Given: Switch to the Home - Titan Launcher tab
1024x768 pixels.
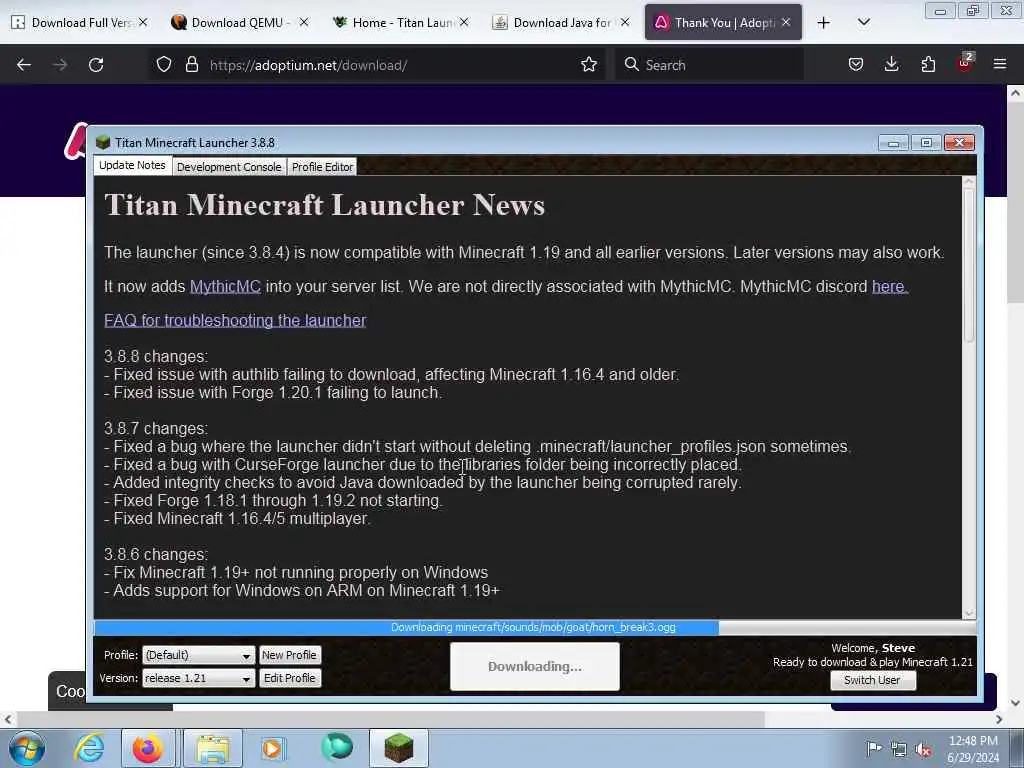Looking at the screenshot, I should [x=399, y=23].
